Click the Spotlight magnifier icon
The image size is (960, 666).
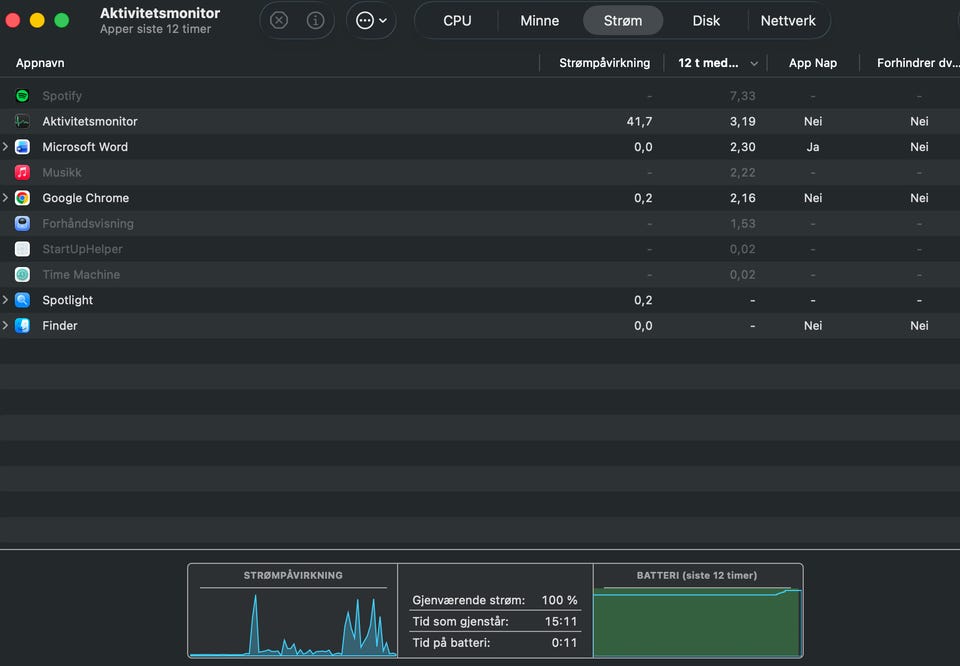click(22, 300)
